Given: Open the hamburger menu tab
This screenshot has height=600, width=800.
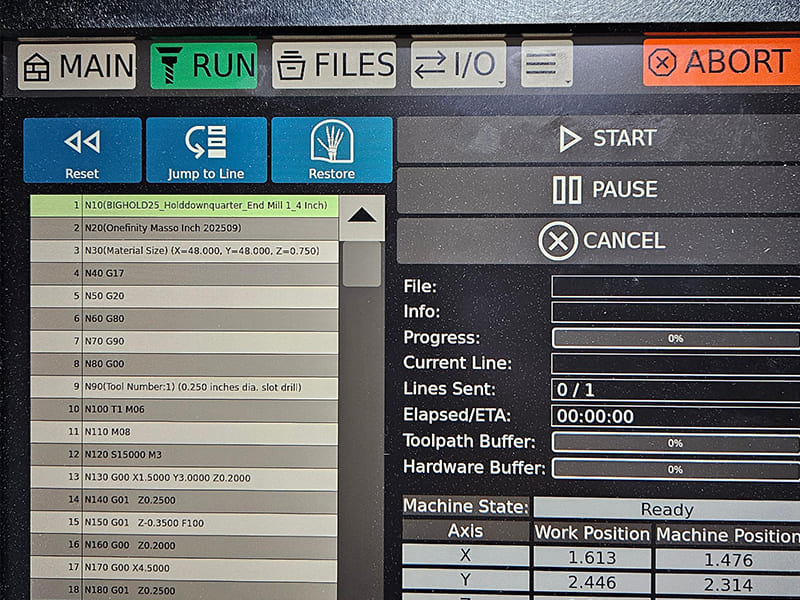Looking at the screenshot, I should (547, 64).
